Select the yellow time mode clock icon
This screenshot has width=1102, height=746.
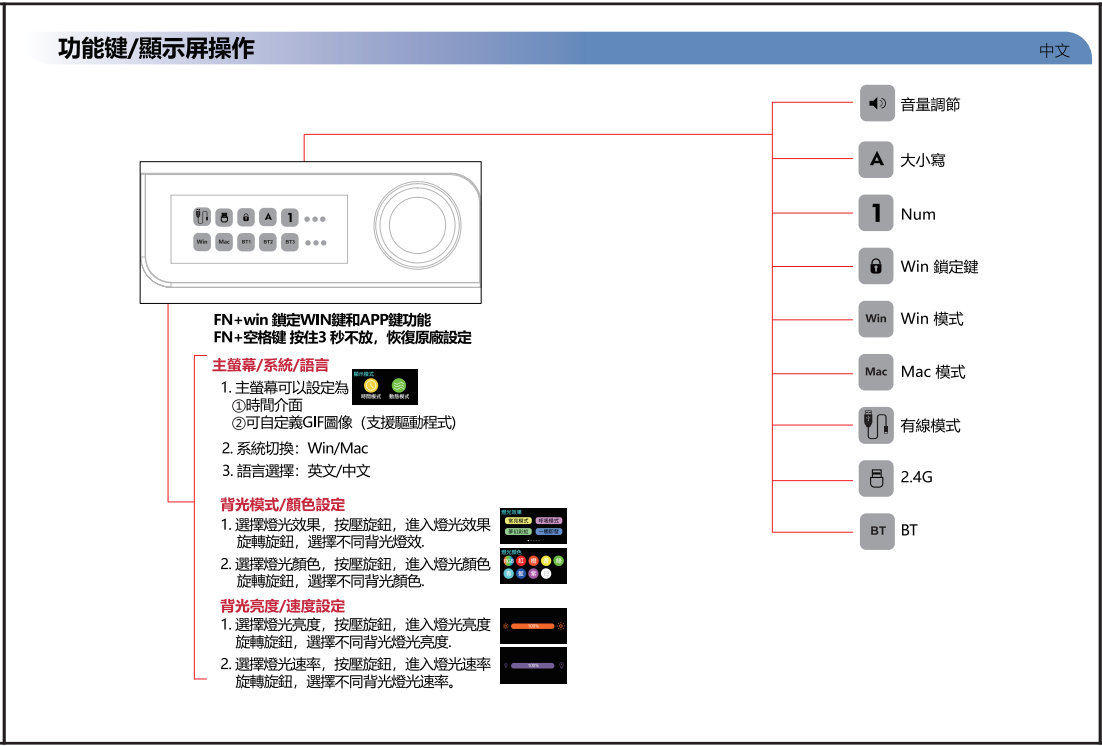[371, 385]
